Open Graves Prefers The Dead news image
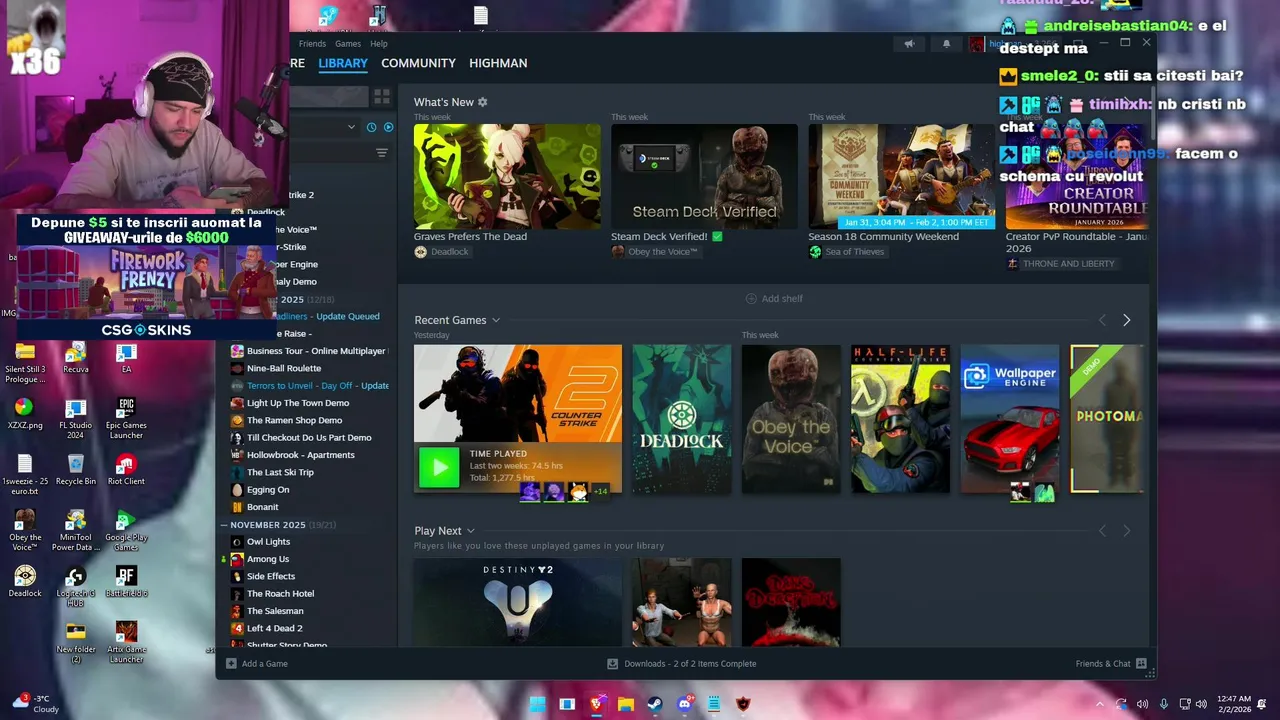 tap(507, 176)
